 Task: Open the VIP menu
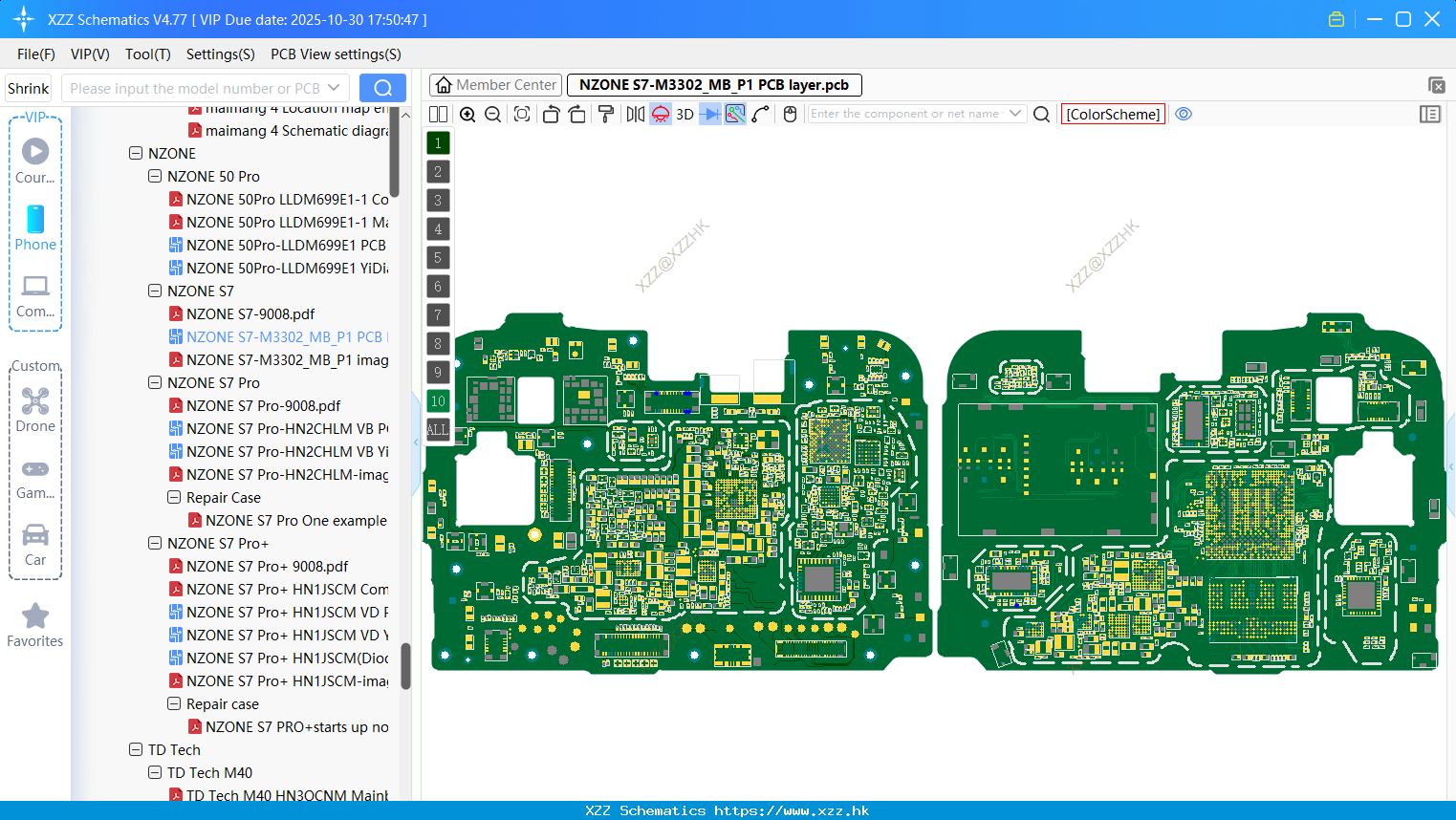[x=90, y=54]
